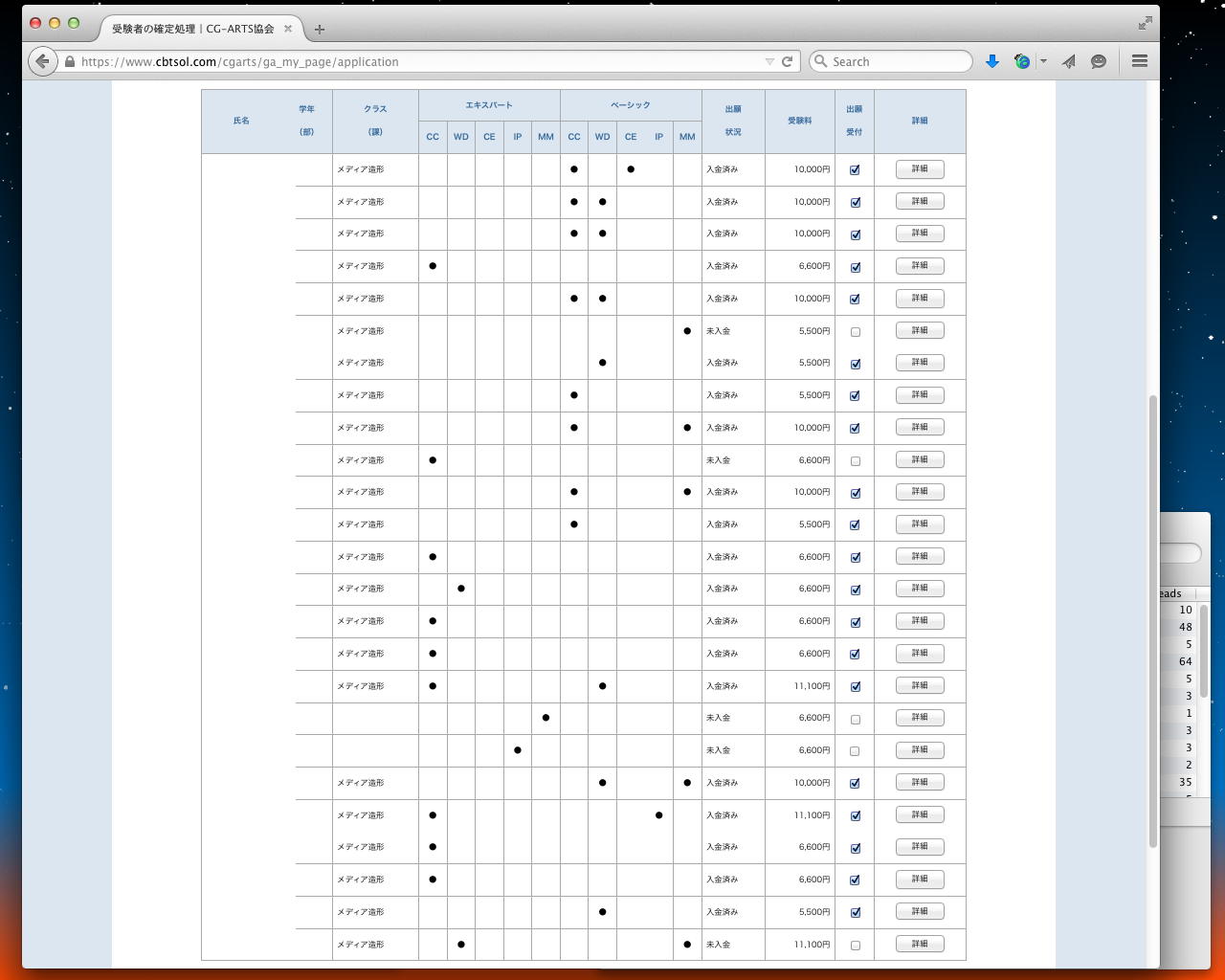Open the chat bubble smiley icon
The image size is (1225, 980).
coord(1099,61)
